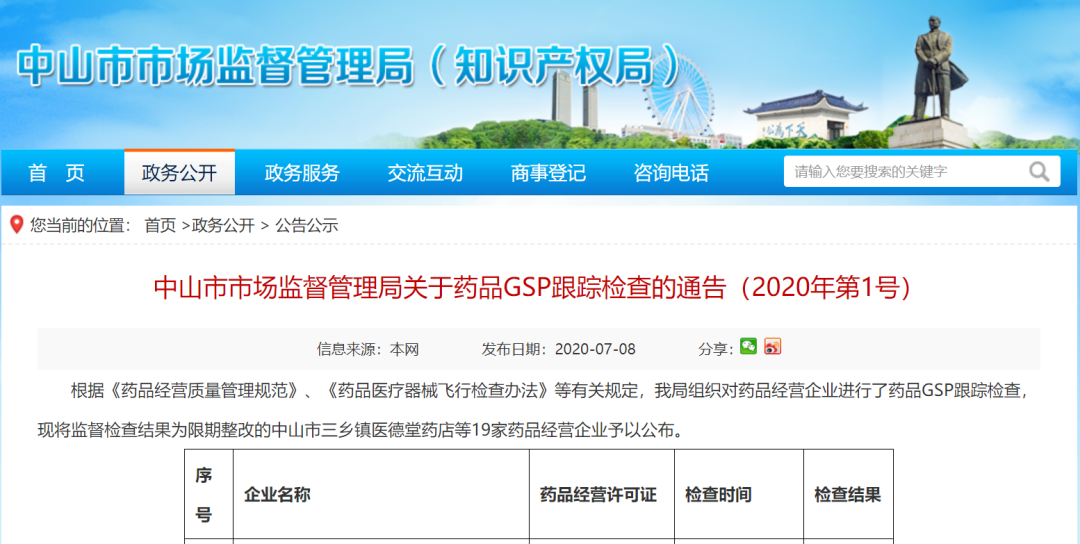
Task: Click the 信息来源：本网 text
Action: pyautogui.click(x=368, y=349)
